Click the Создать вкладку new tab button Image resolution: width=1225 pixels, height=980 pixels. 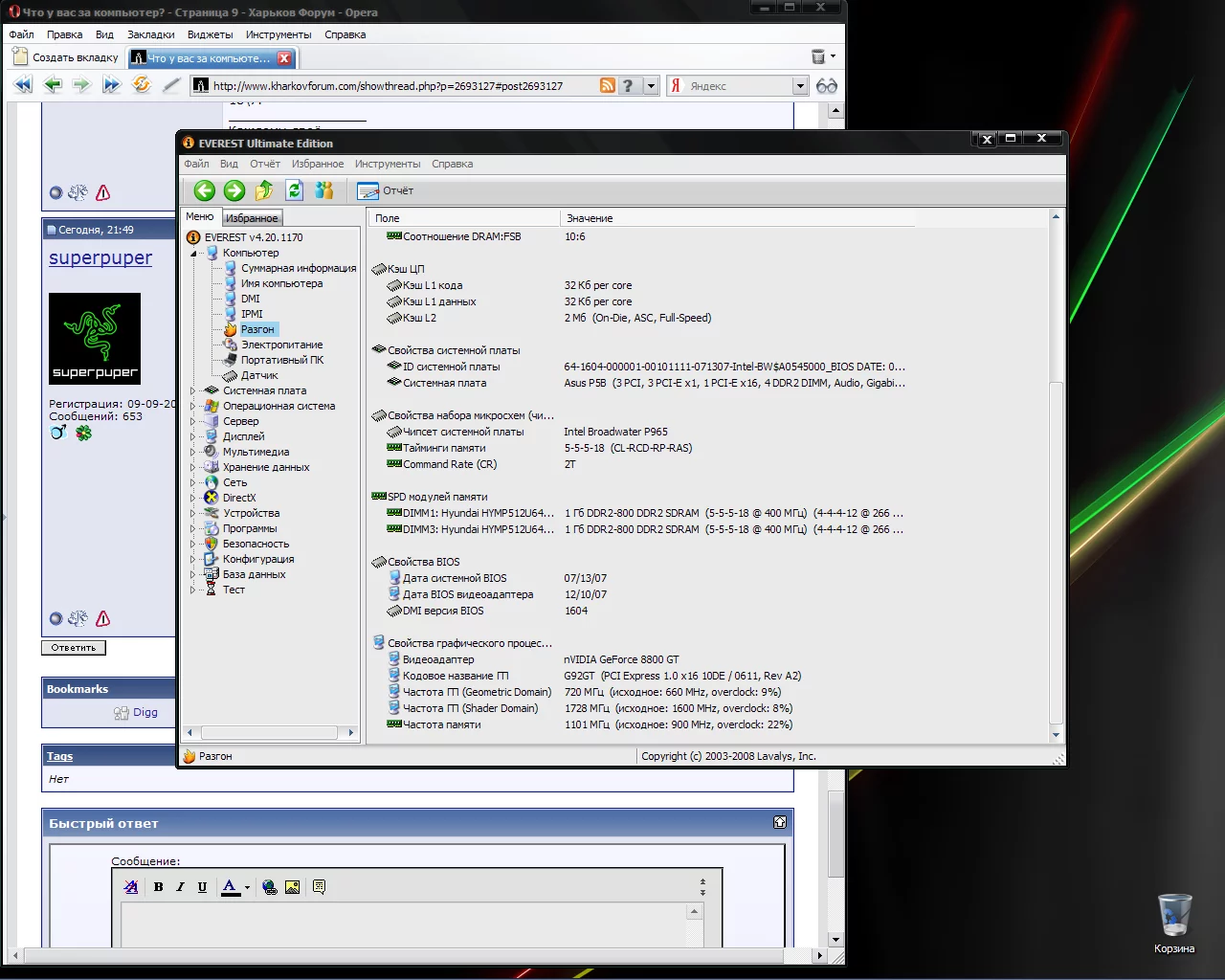point(66,57)
